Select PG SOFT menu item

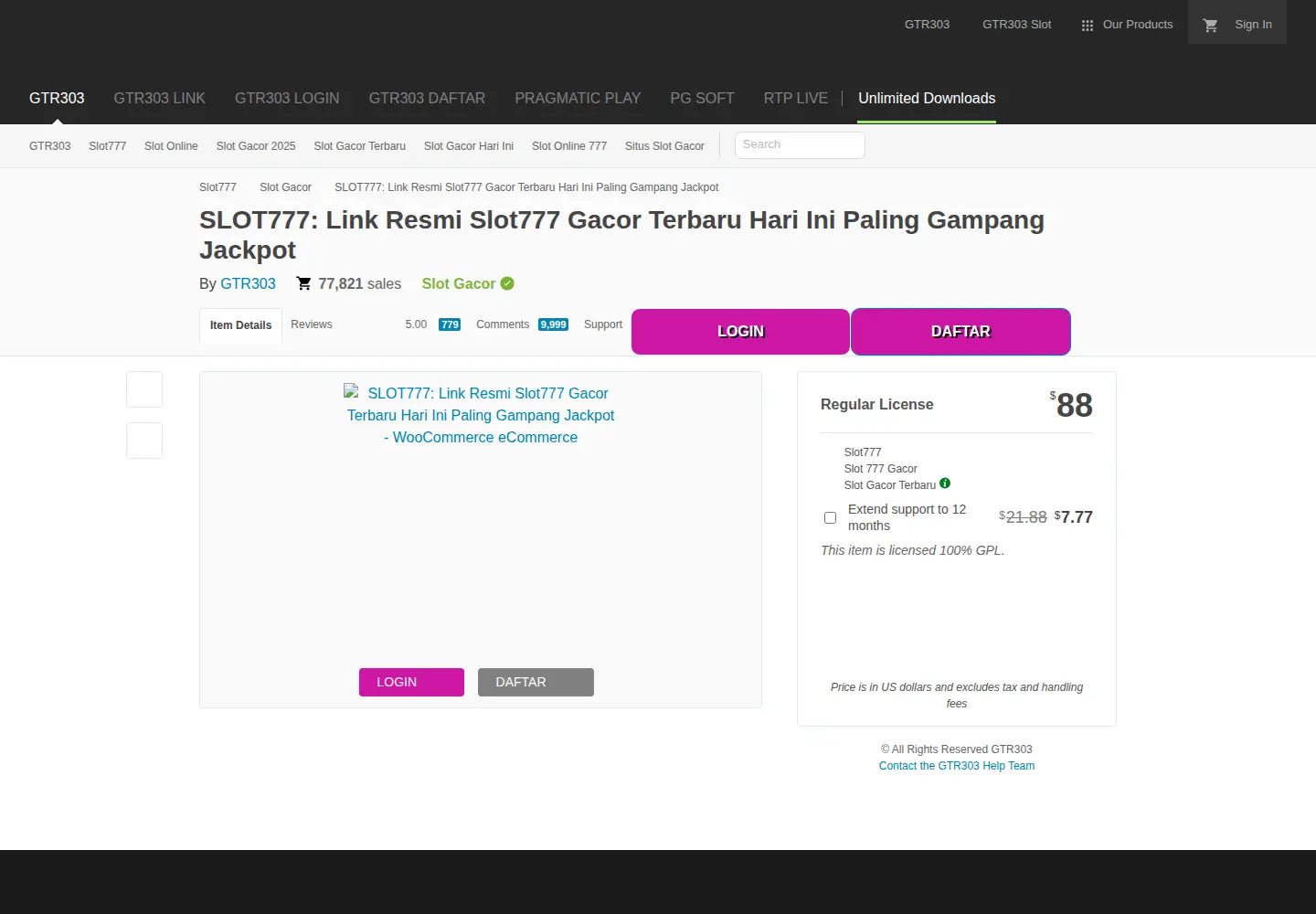pyautogui.click(x=702, y=98)
